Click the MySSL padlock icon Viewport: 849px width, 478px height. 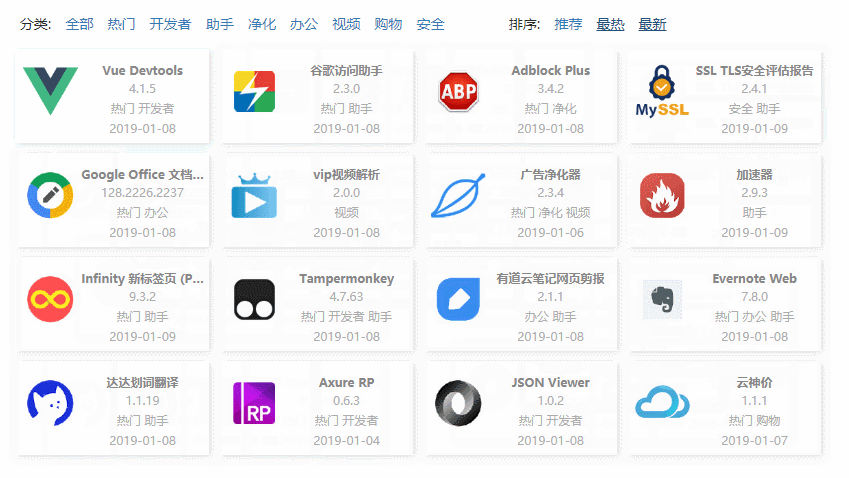pos(662,91)
